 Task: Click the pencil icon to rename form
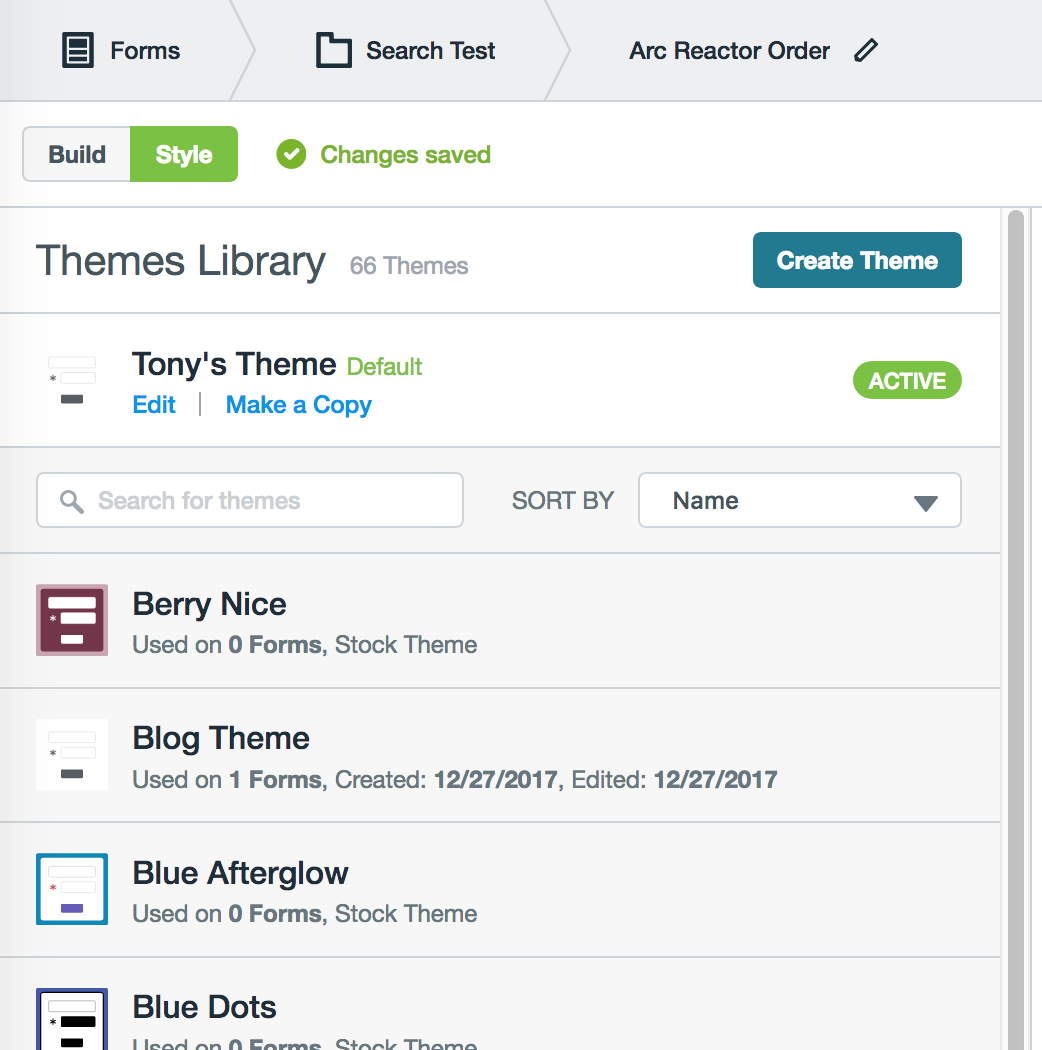[866, 50]
